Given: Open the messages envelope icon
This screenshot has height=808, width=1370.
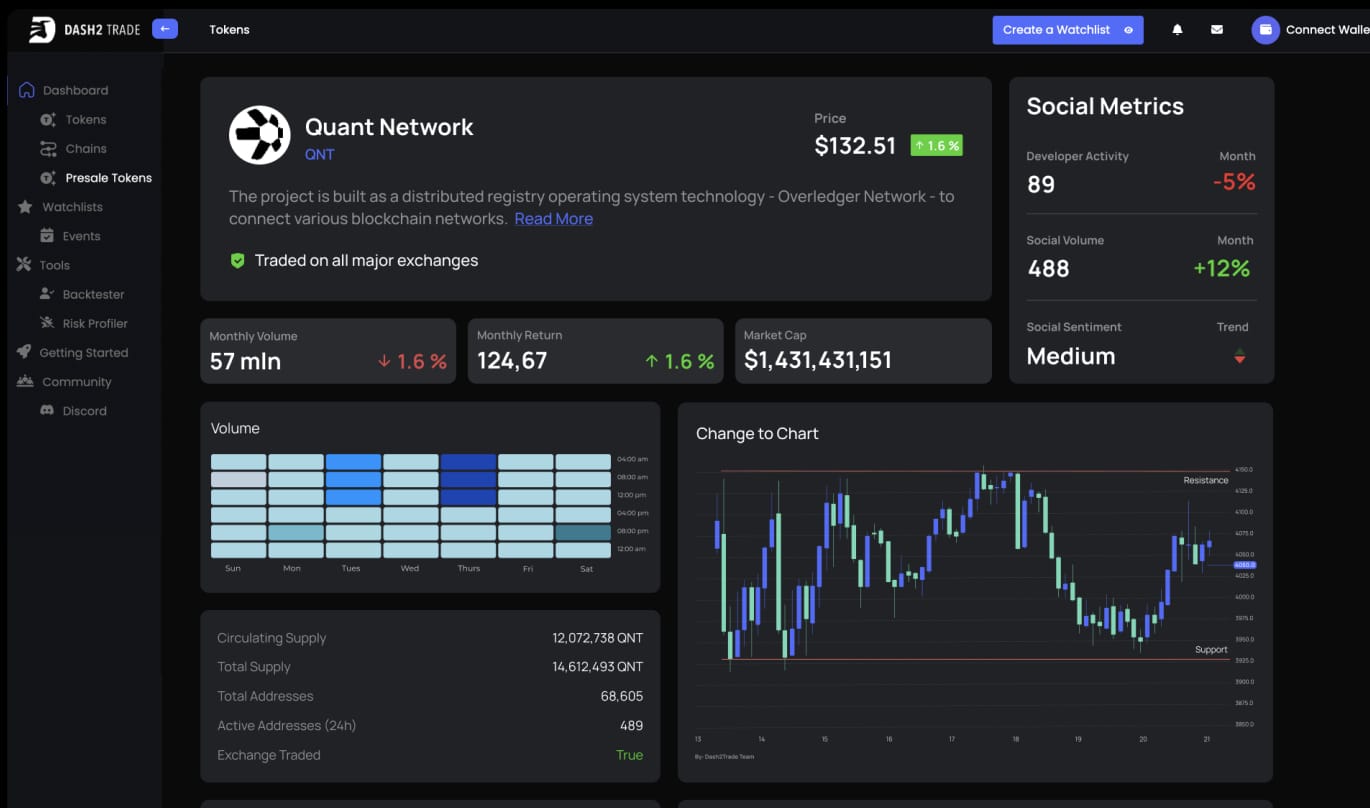Looking at the screenshot, I should (x=1217, y=29).
